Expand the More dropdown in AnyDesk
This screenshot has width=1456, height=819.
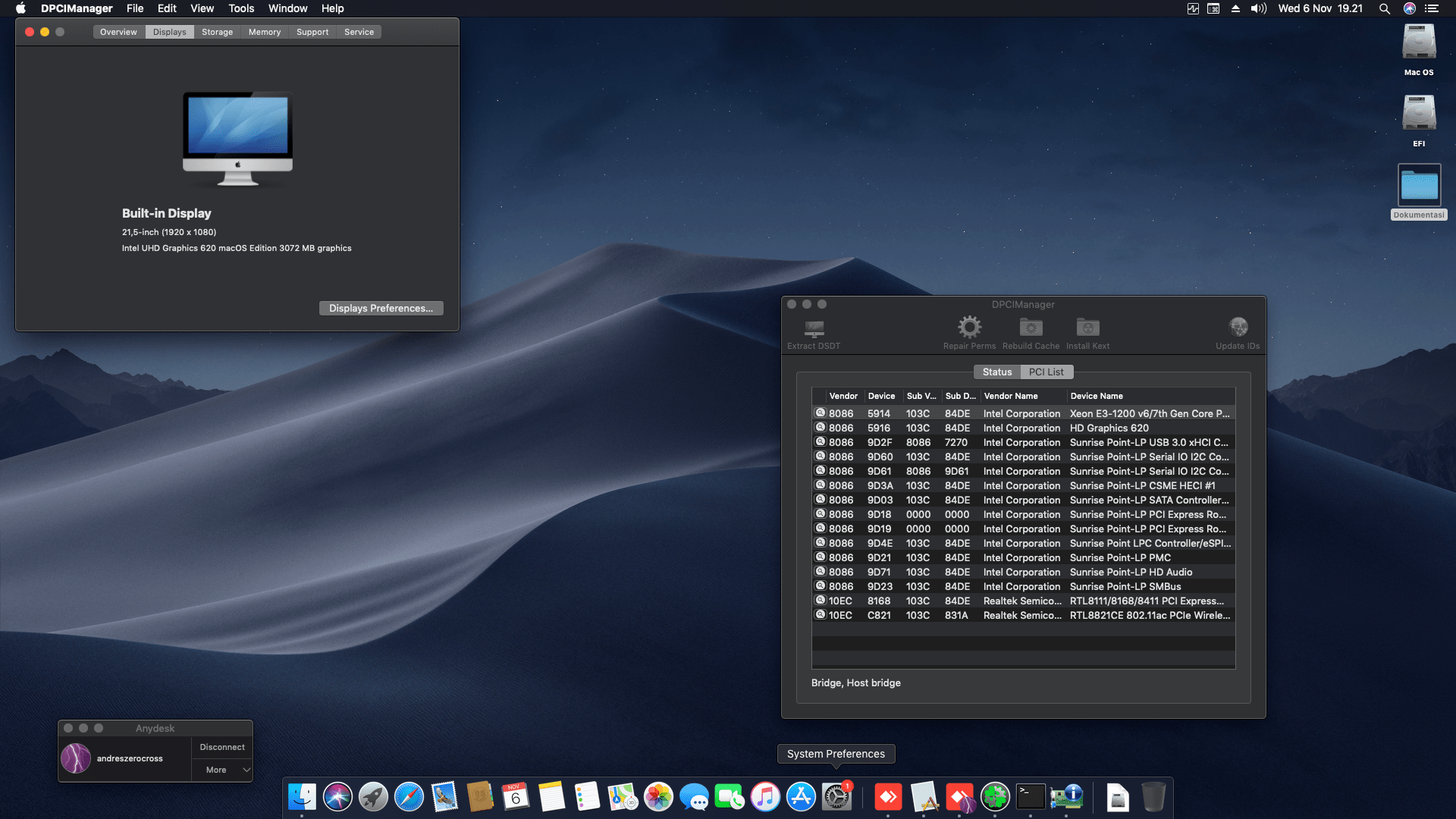[222, 770]
